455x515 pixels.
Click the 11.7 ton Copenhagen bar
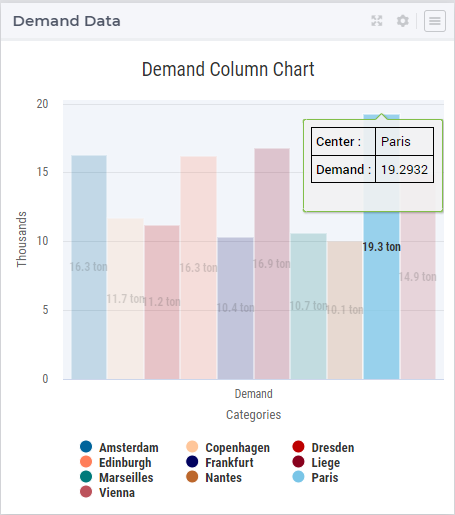(126, 299)
